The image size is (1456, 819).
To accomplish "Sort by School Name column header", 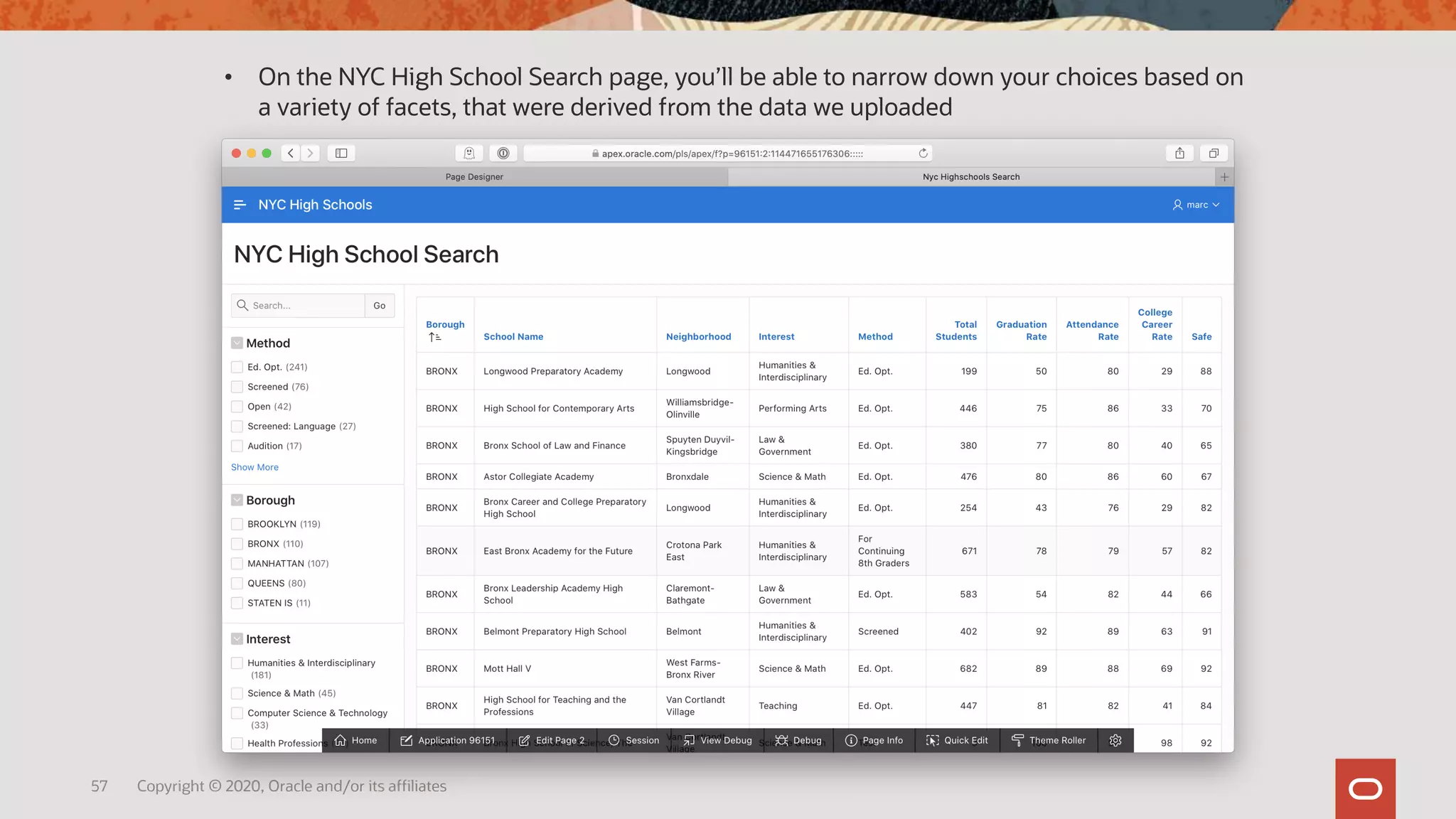I will pos(513,337).
